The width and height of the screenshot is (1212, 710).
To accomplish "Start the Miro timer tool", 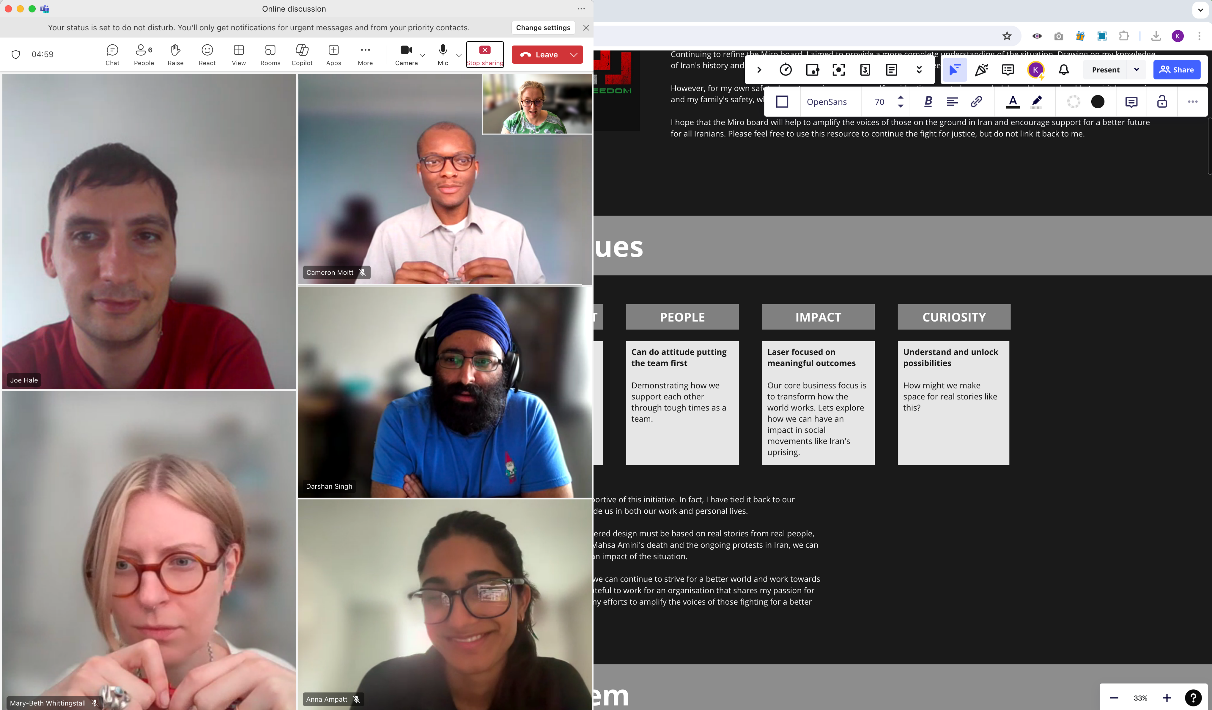I will 786,70.
